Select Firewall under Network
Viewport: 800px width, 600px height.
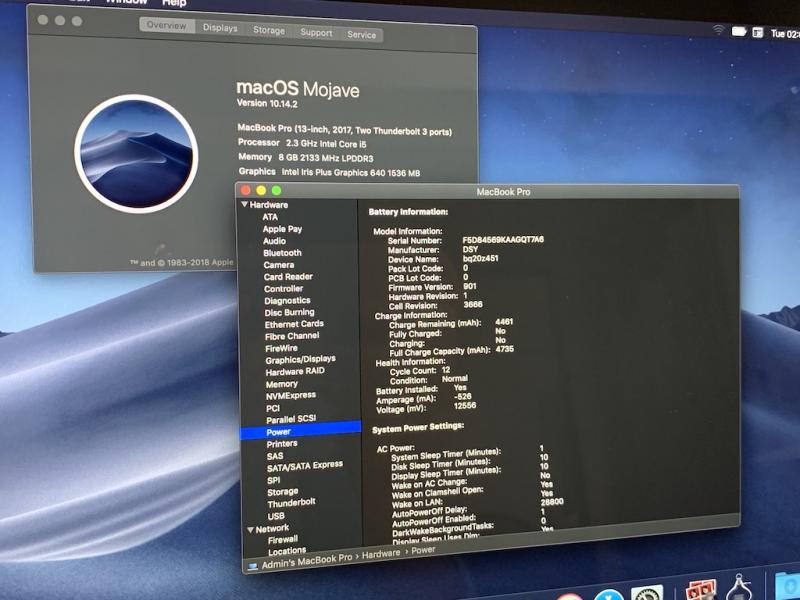pyautogui.click(x=283, y=539)
